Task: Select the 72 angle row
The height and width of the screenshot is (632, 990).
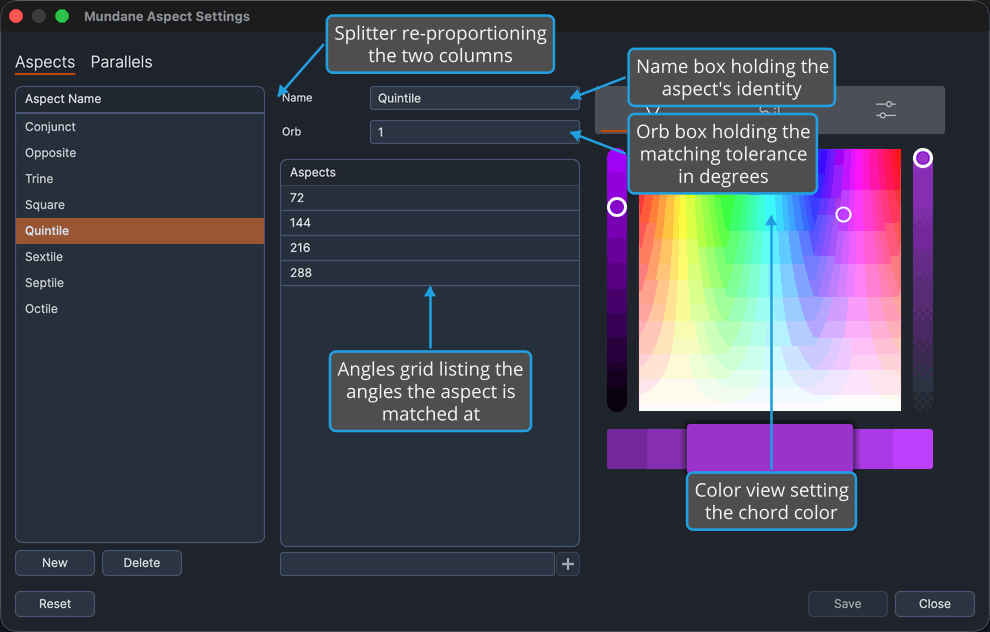Action: pyautogui.click(x=429, y=198)
